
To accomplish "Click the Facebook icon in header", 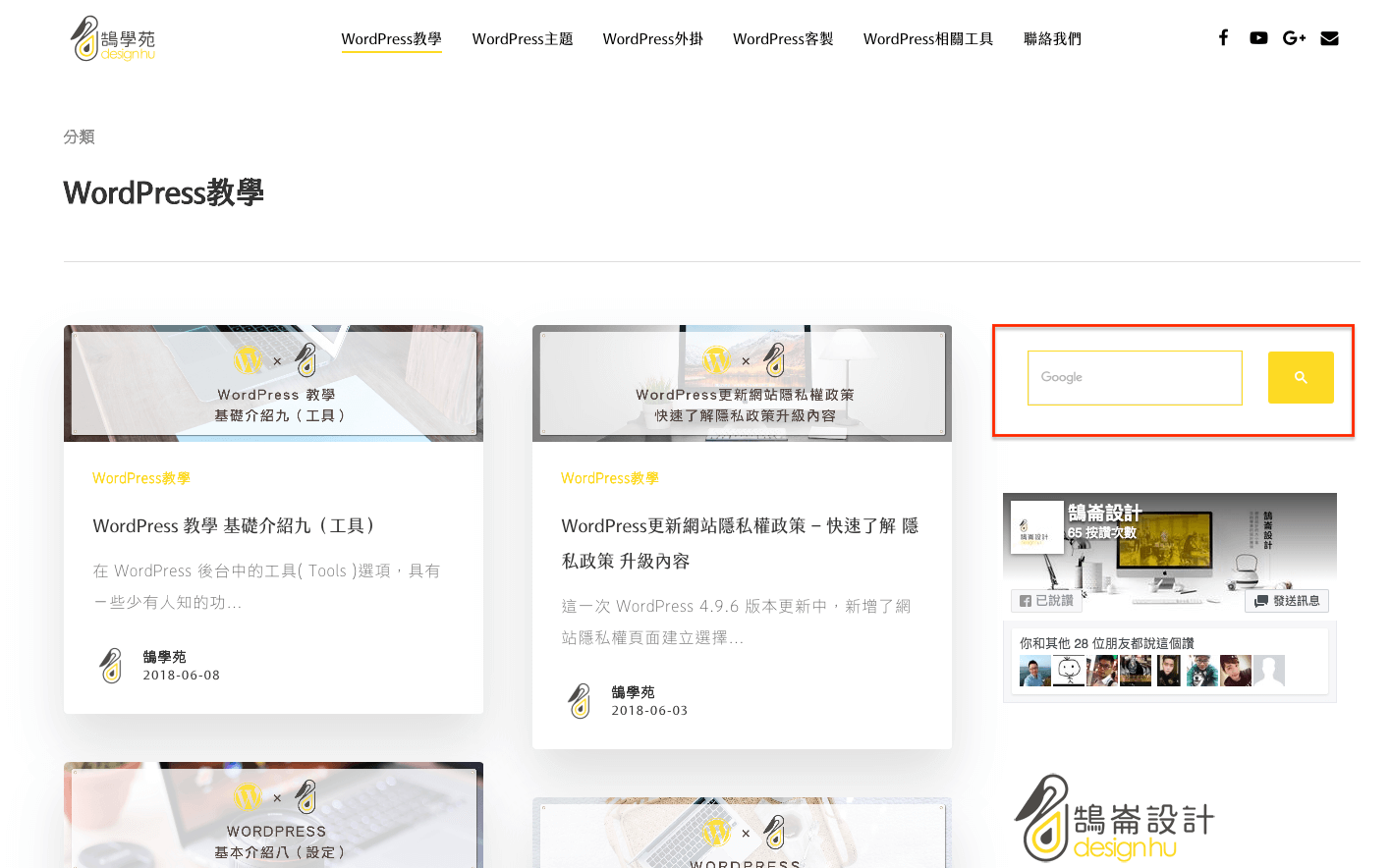I will (1223, 38).
